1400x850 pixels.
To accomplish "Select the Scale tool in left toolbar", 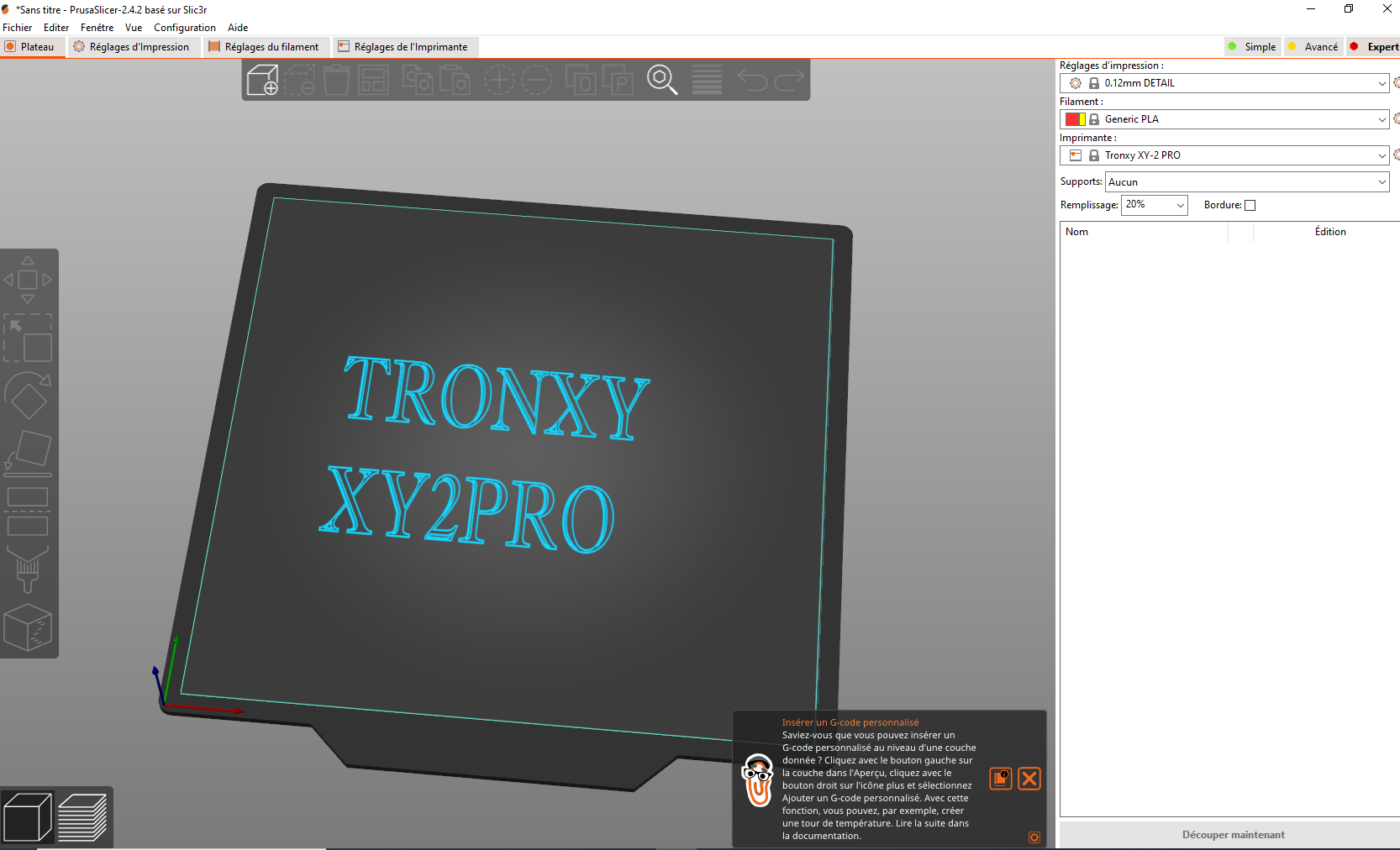I will point(28,338).
